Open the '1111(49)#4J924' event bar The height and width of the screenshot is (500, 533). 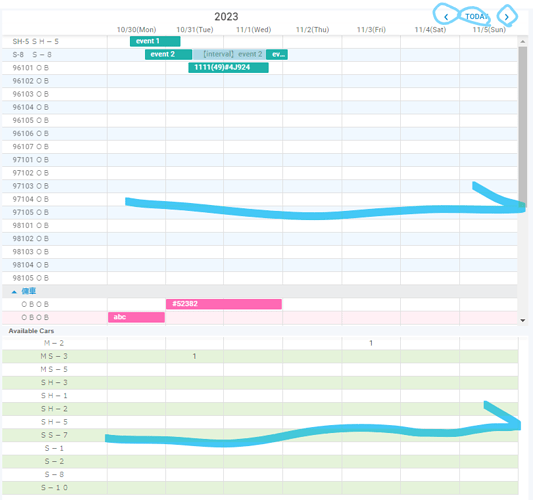pyautogui.click(x=228, y=67)
